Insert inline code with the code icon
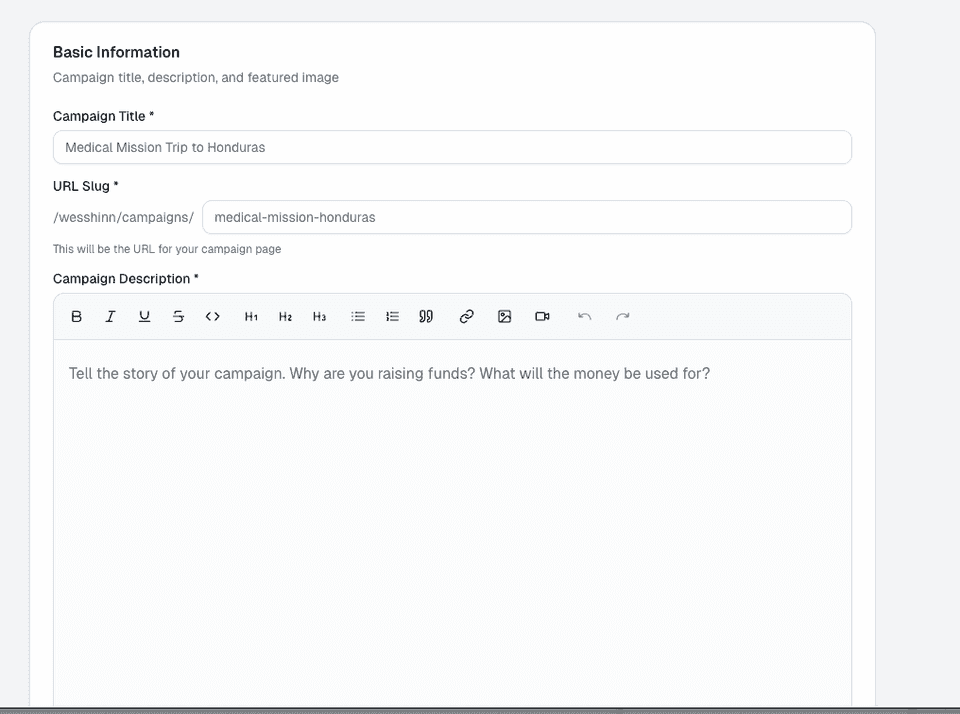This screenshot has width=960, height=714. [x=213, y=317]
